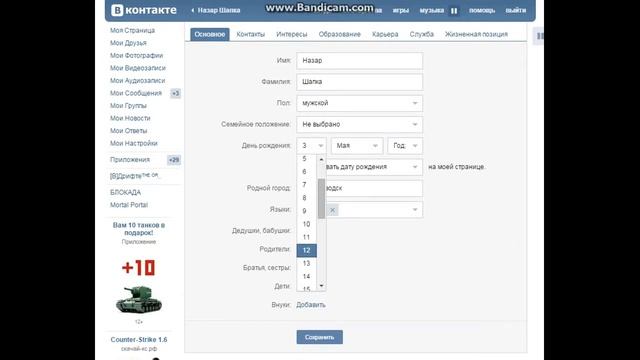Select day 5 in the list

307,159
